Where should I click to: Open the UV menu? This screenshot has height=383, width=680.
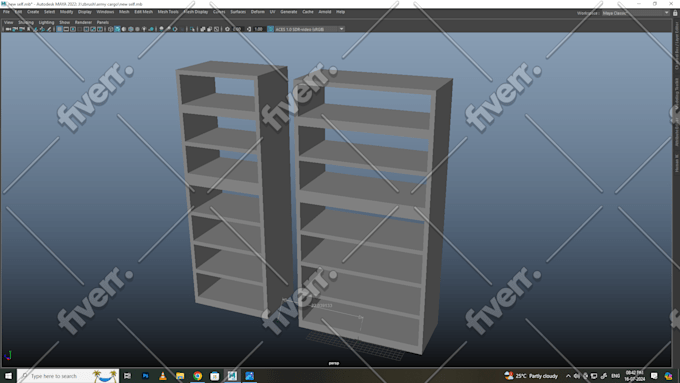272,12
